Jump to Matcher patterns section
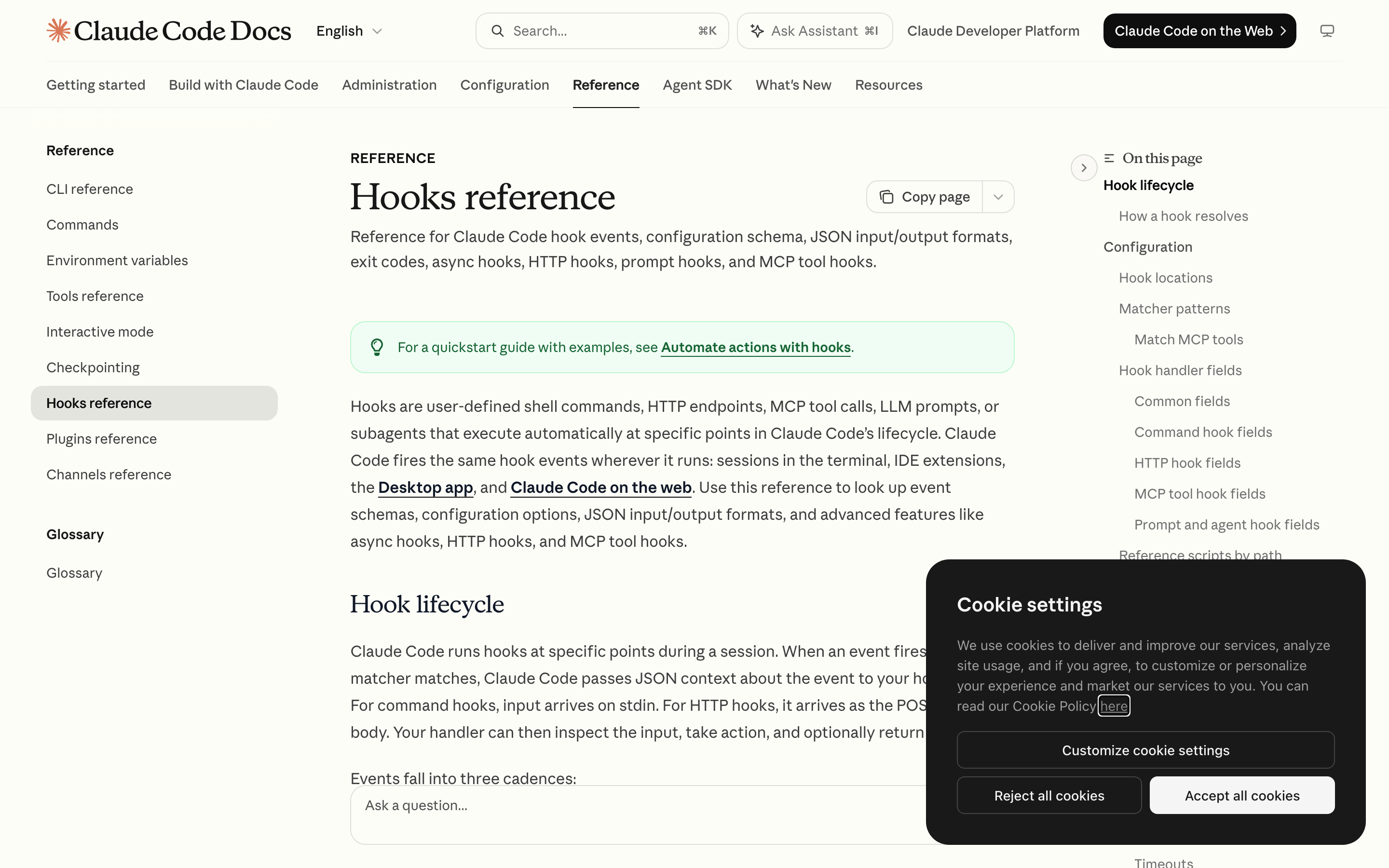1389x868 pixels. click(1174, 309)
